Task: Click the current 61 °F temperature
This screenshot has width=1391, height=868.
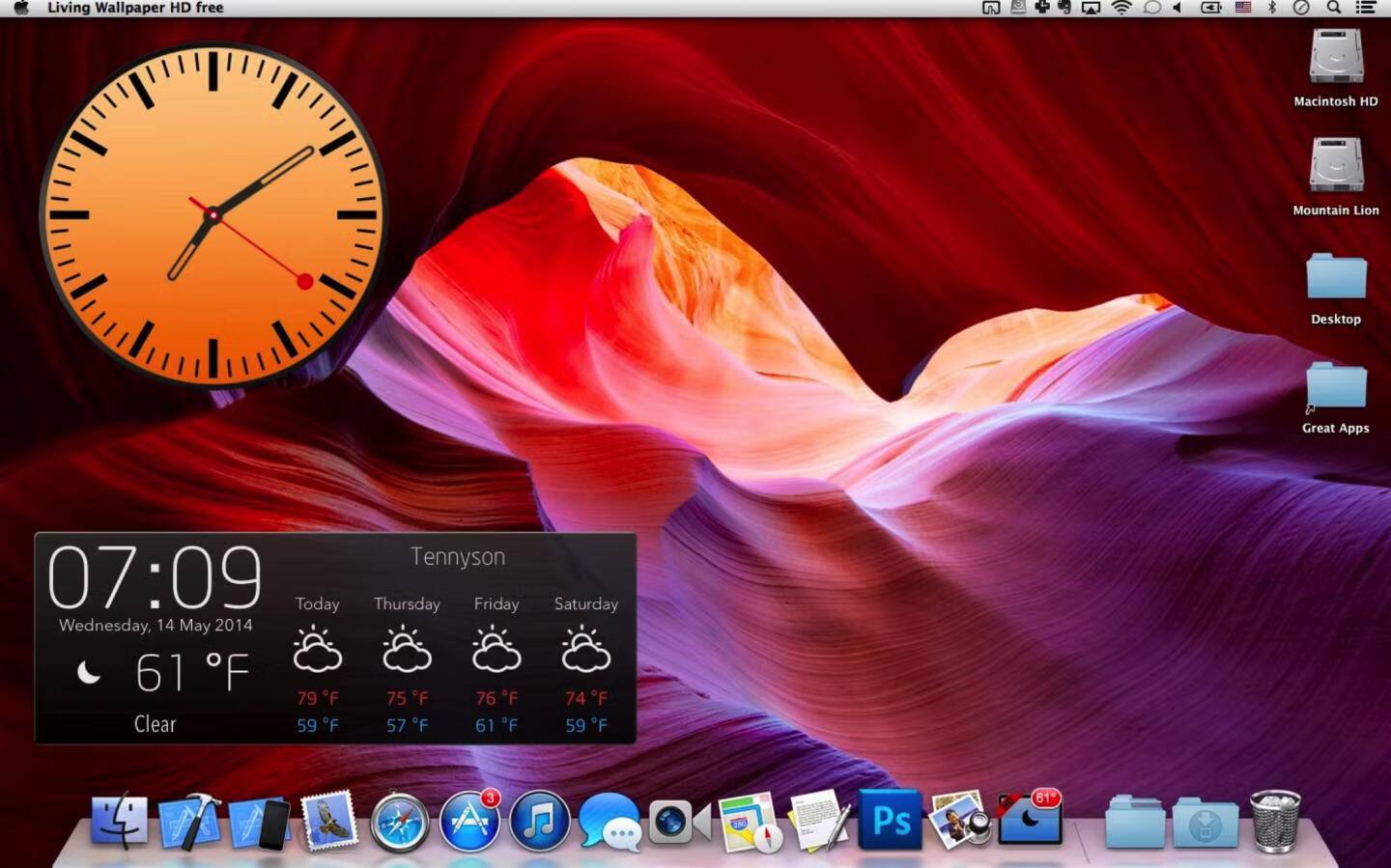Action: click(192, 673)
